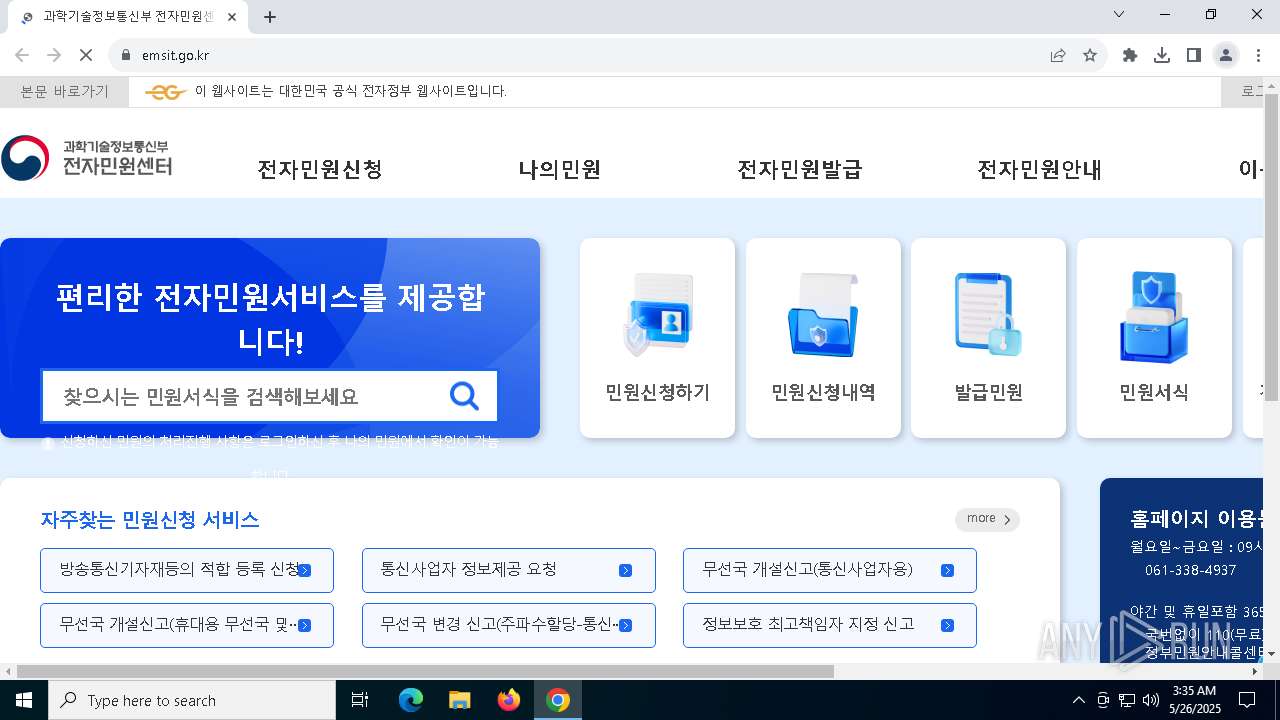View site information lock icon
The width and height of the screenshot is (1280, 720).
pyautogui.click(x=125, y=55)
